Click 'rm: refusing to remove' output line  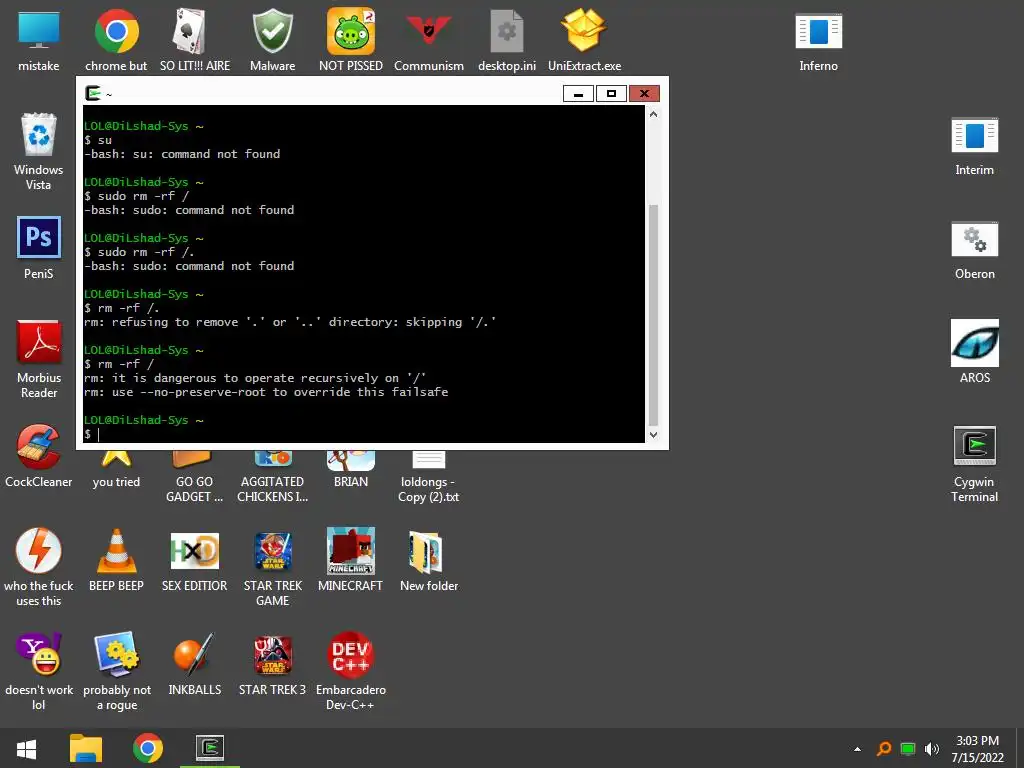tap(290, 322)
